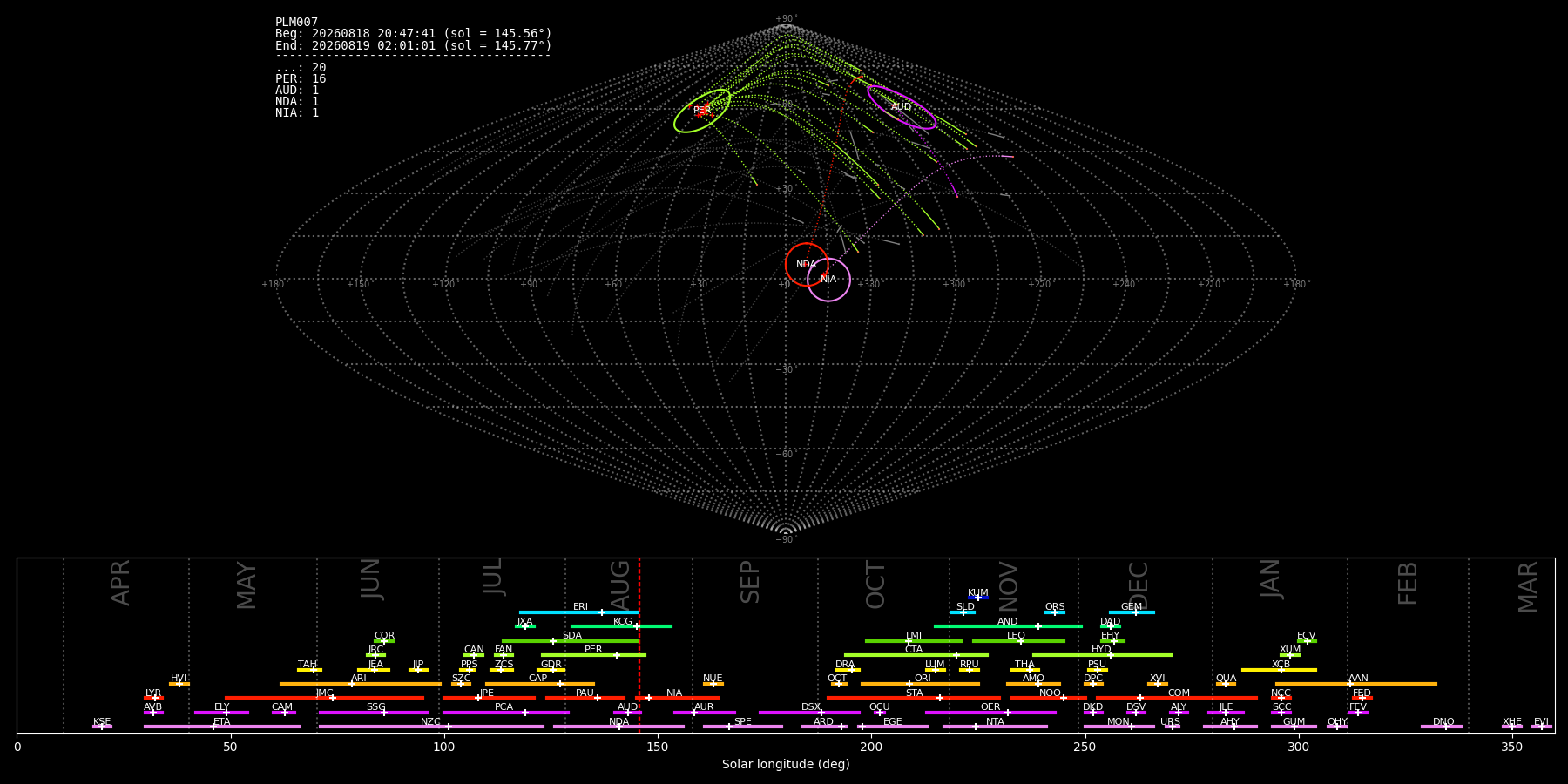Click the Solar longitude axis label
This screenshot has height=784, width=1568.
click(x=786, y=764)
